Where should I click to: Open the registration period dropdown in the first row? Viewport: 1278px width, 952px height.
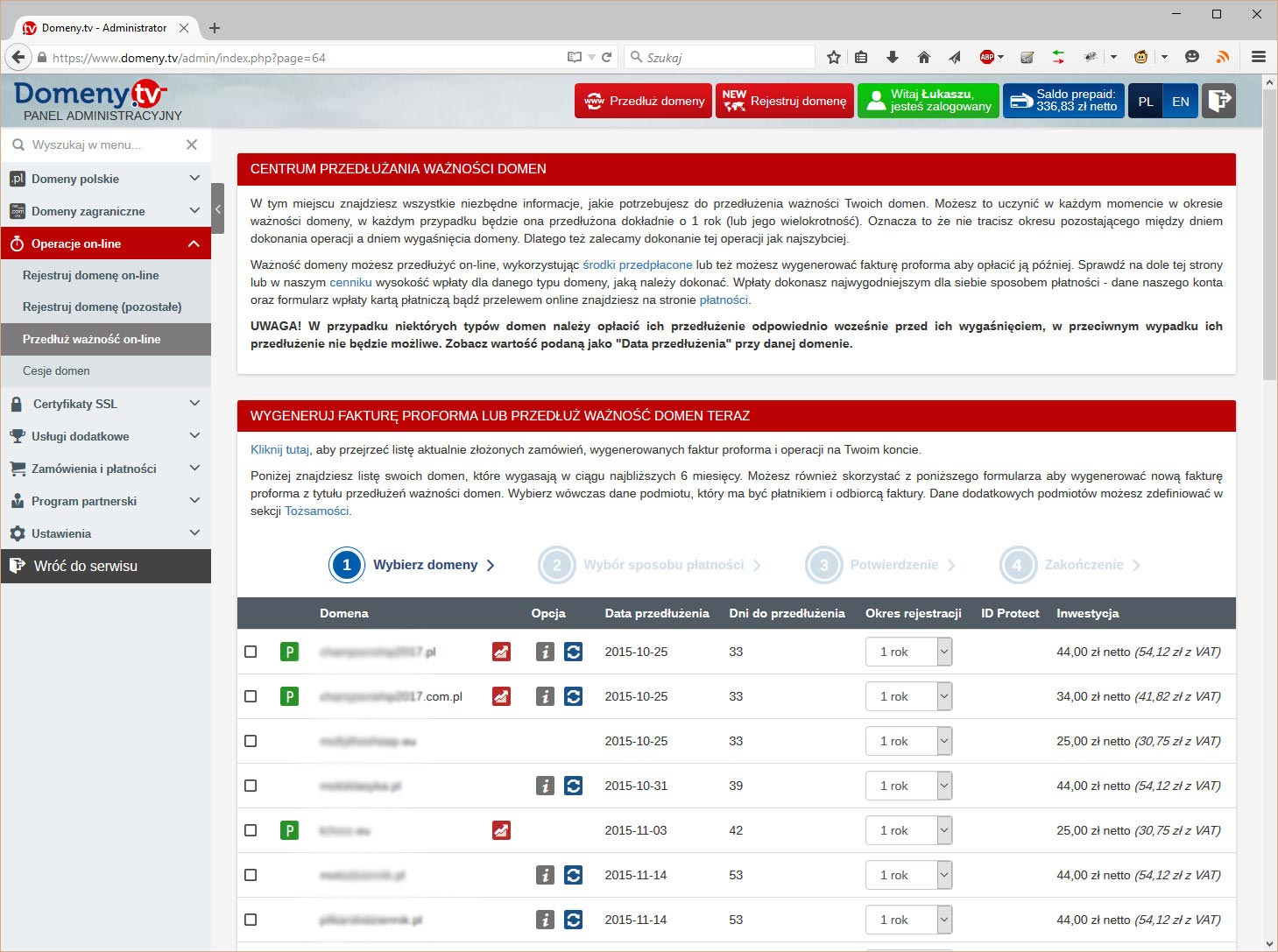tap(908, 652)
